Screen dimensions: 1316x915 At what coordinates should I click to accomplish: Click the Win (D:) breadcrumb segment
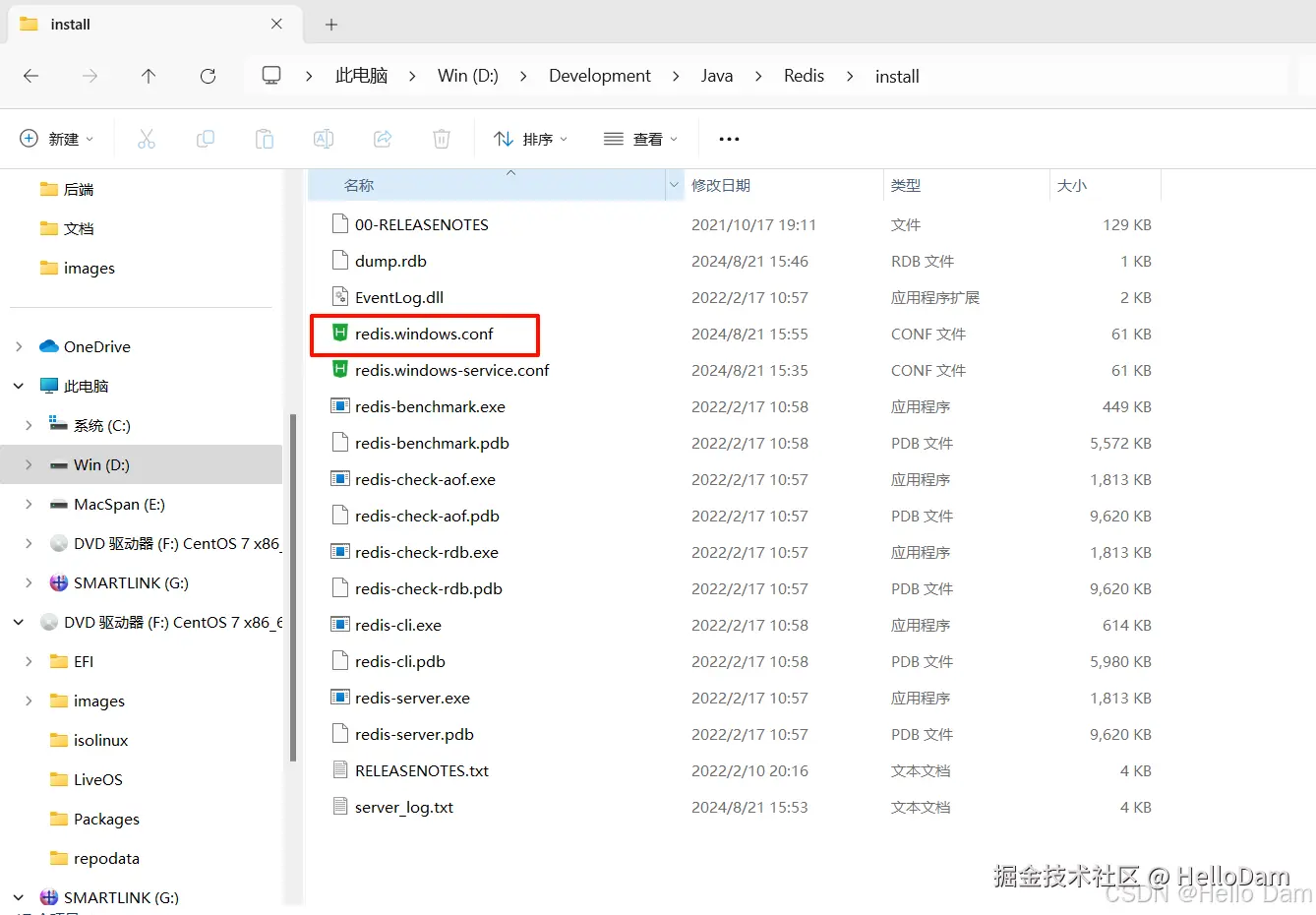tap(468, 76)
